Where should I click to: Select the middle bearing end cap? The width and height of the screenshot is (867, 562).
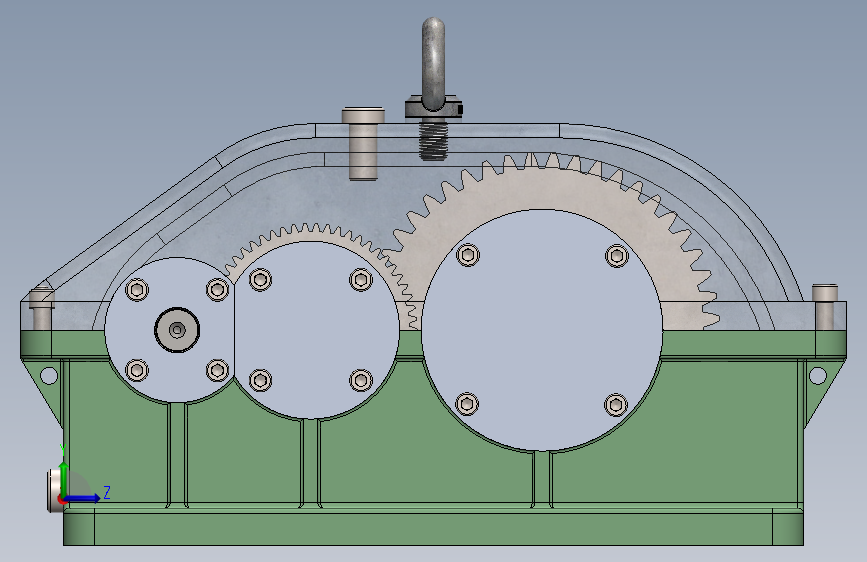pos(316,330)
